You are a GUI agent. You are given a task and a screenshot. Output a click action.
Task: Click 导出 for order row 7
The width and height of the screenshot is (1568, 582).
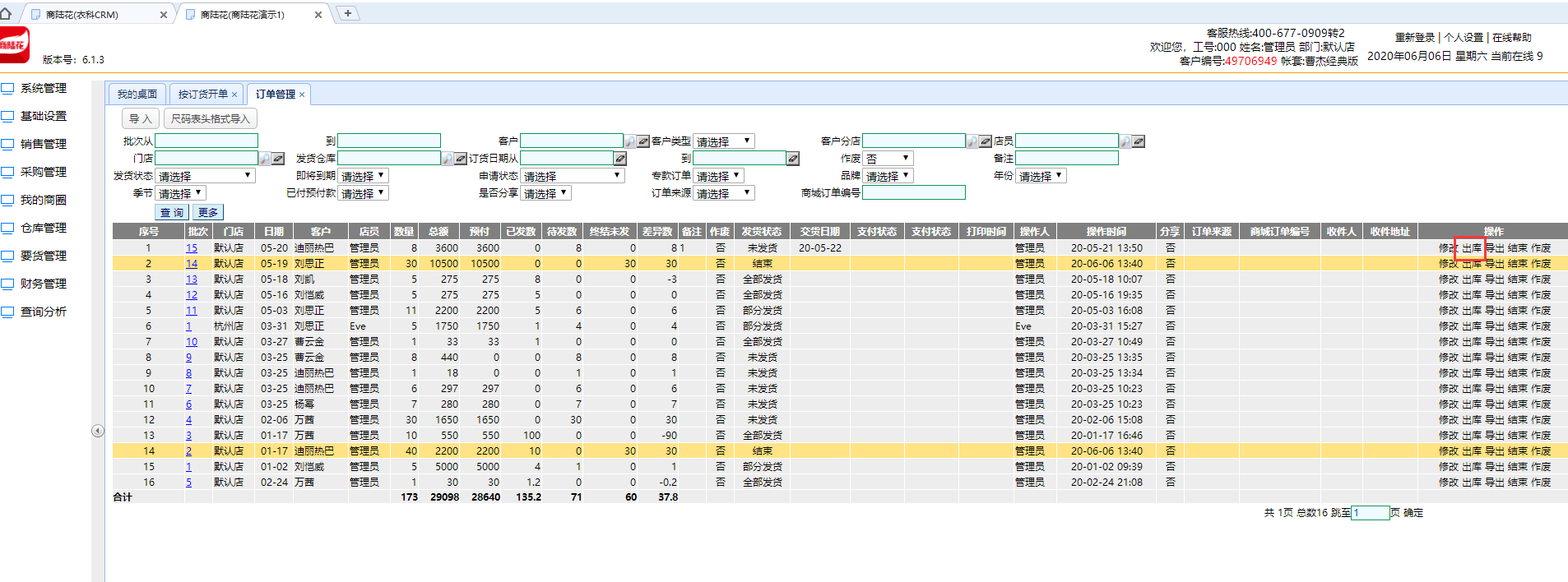pos(1495,341)
